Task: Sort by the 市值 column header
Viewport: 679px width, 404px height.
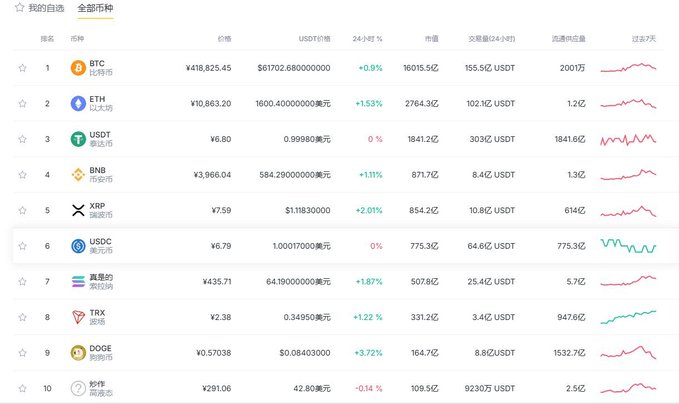Action: coord(432,39)
